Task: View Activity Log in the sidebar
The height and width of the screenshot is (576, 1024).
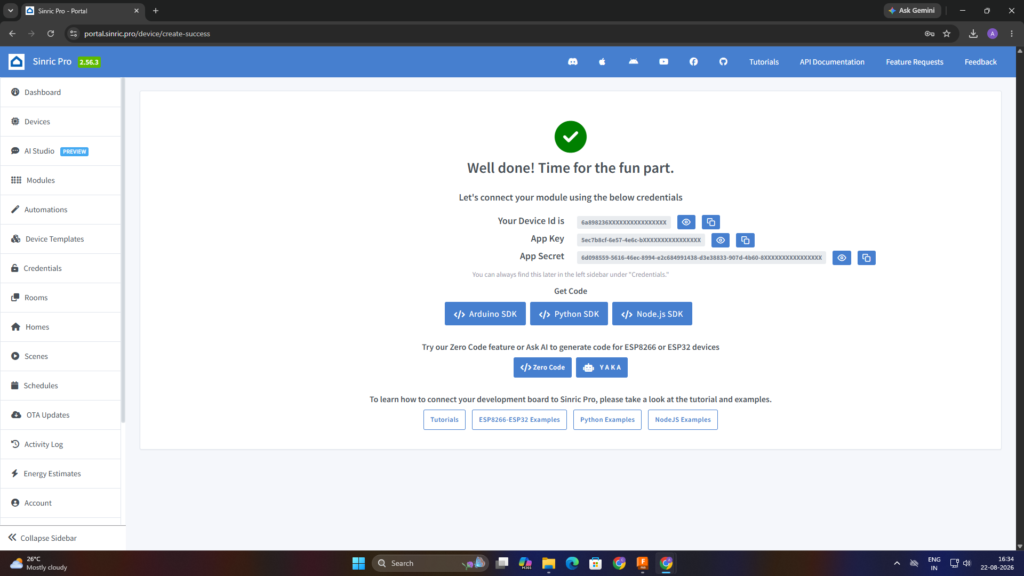Action: click(x=61, y=445)
